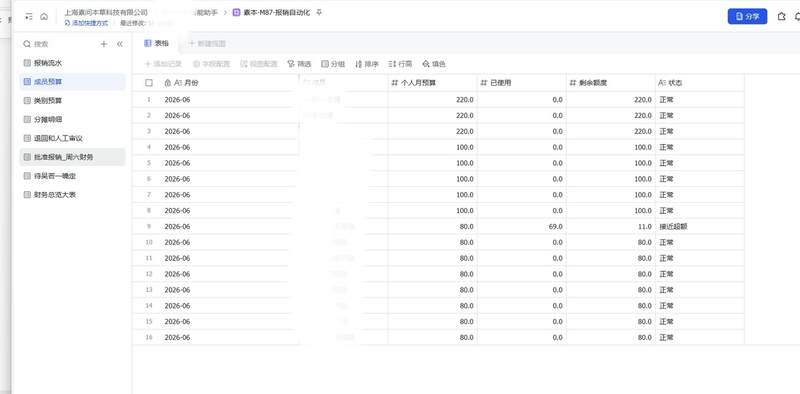Screen dimensions: 800x394
Task: Select the 69.0 used amount cell
Action: click(521, 226)
